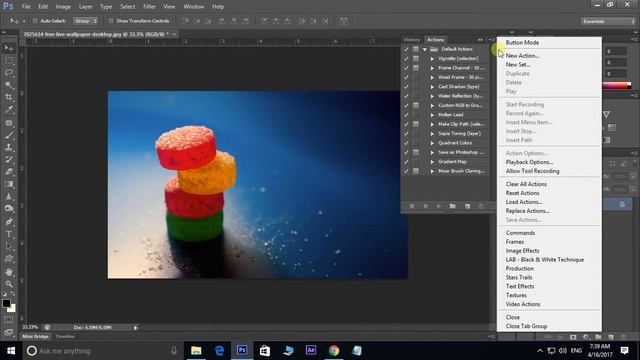Click the foreground color swatch
The height and width of the screenshot is (360, 640).
click(6, 303)
